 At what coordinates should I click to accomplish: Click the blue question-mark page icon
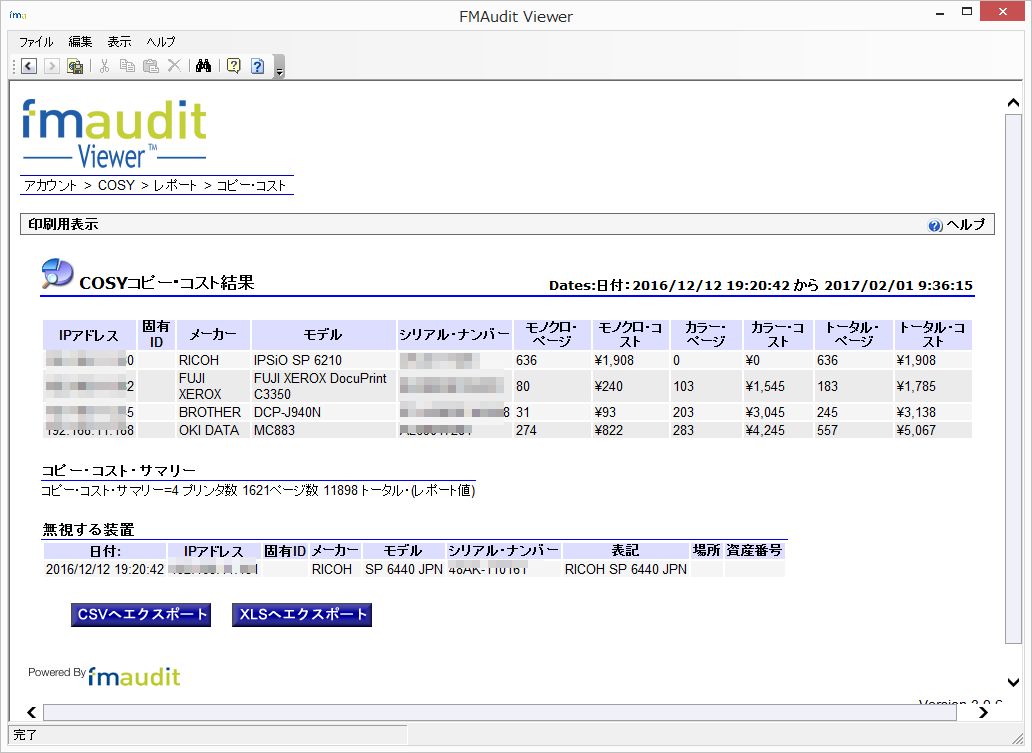[x=258, y=66]
